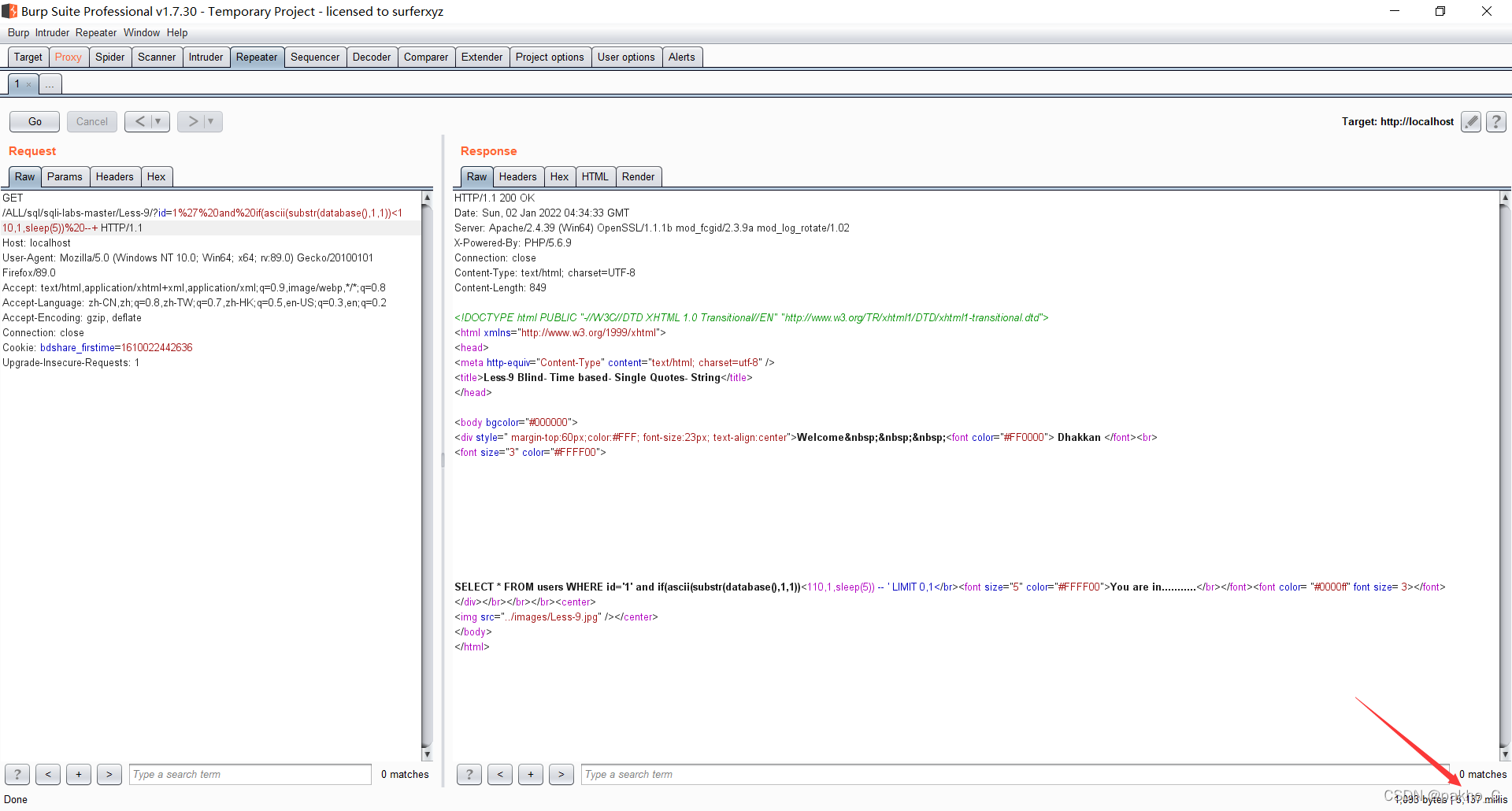The height and width of the screenshot is (811, 1512).
Task: Select the Repeater tool tab
Action: [257, 57]
